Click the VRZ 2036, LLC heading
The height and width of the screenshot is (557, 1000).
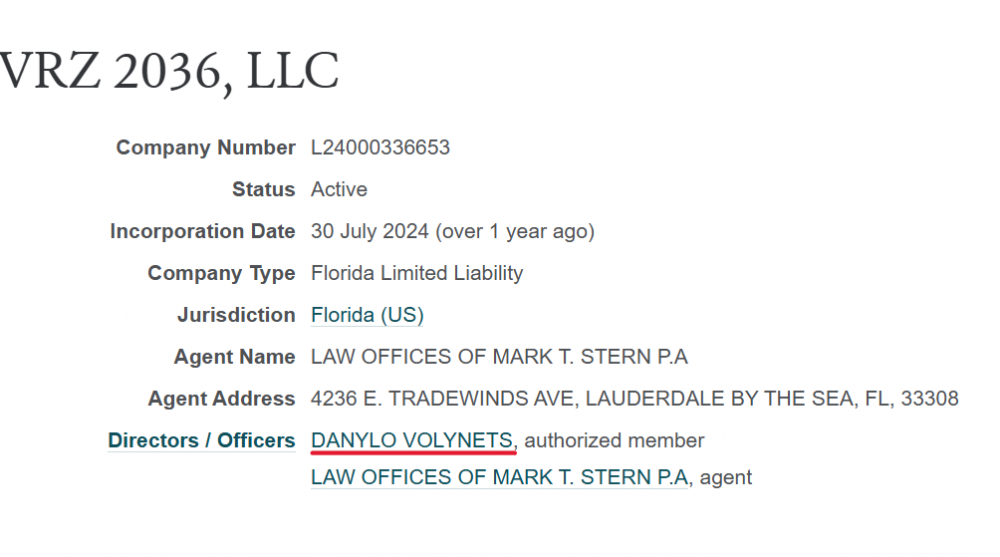168,71
